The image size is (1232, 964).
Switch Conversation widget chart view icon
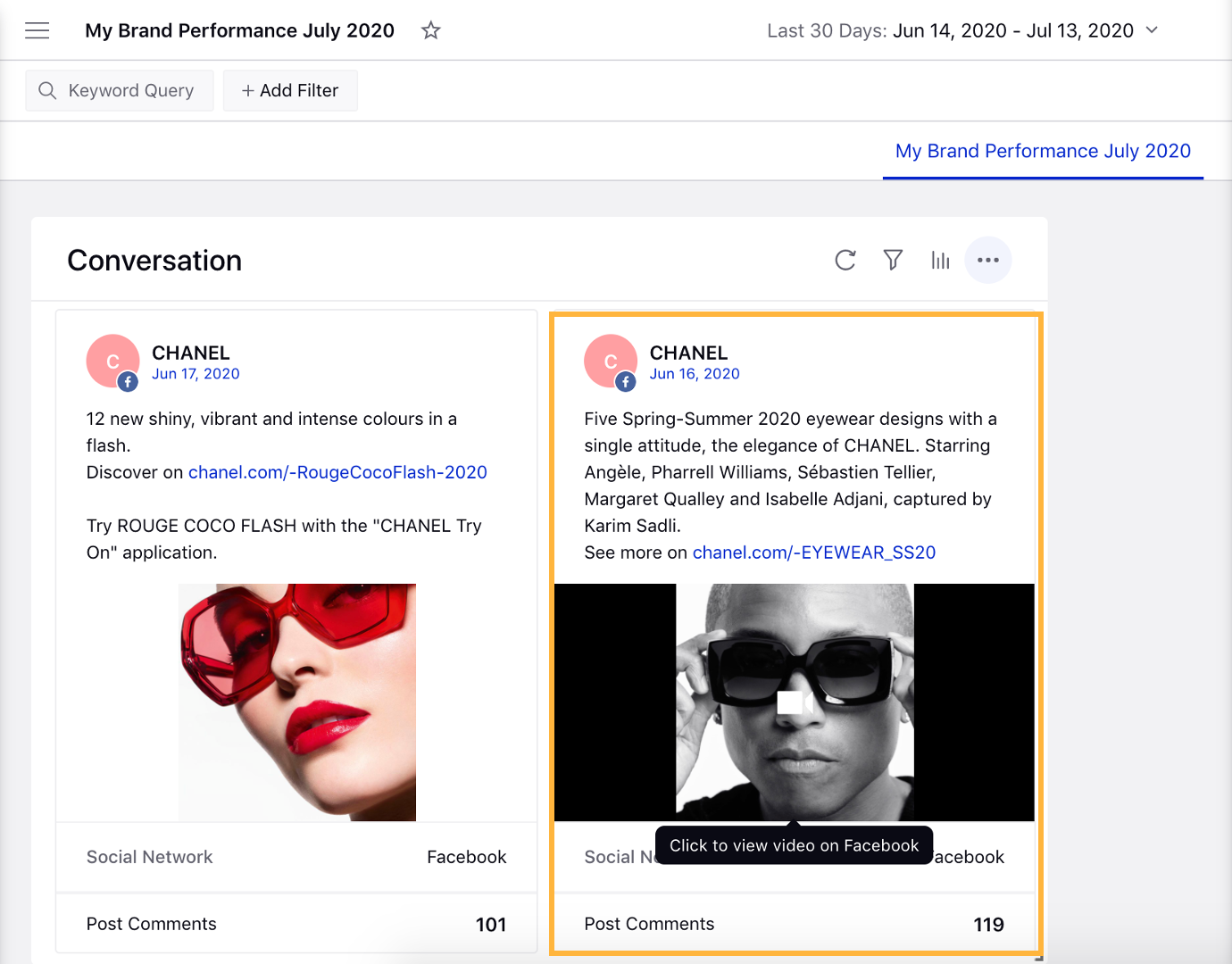coord(940,260)
